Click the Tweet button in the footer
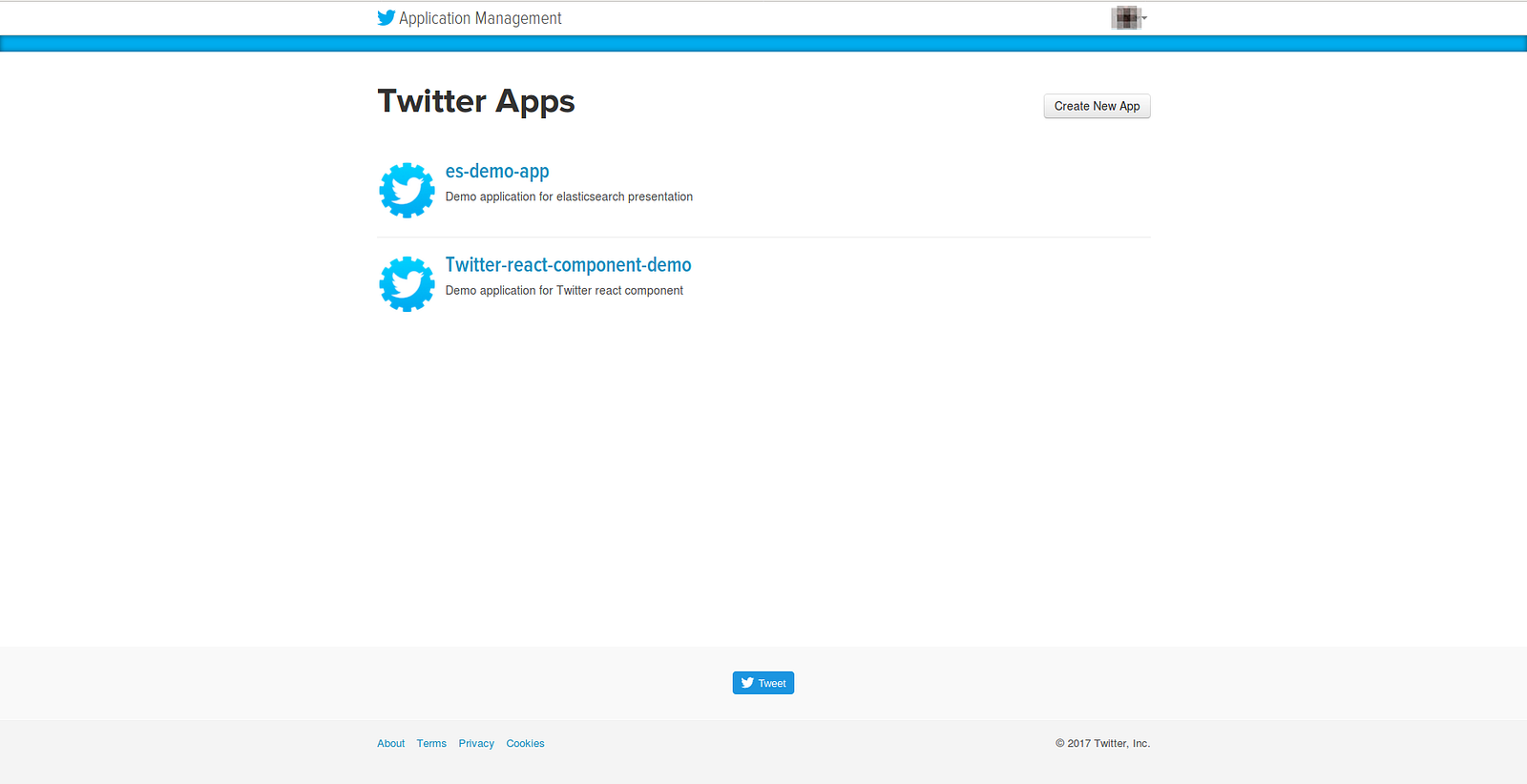This screenshot has width=1527, height=784. (763, 683)
